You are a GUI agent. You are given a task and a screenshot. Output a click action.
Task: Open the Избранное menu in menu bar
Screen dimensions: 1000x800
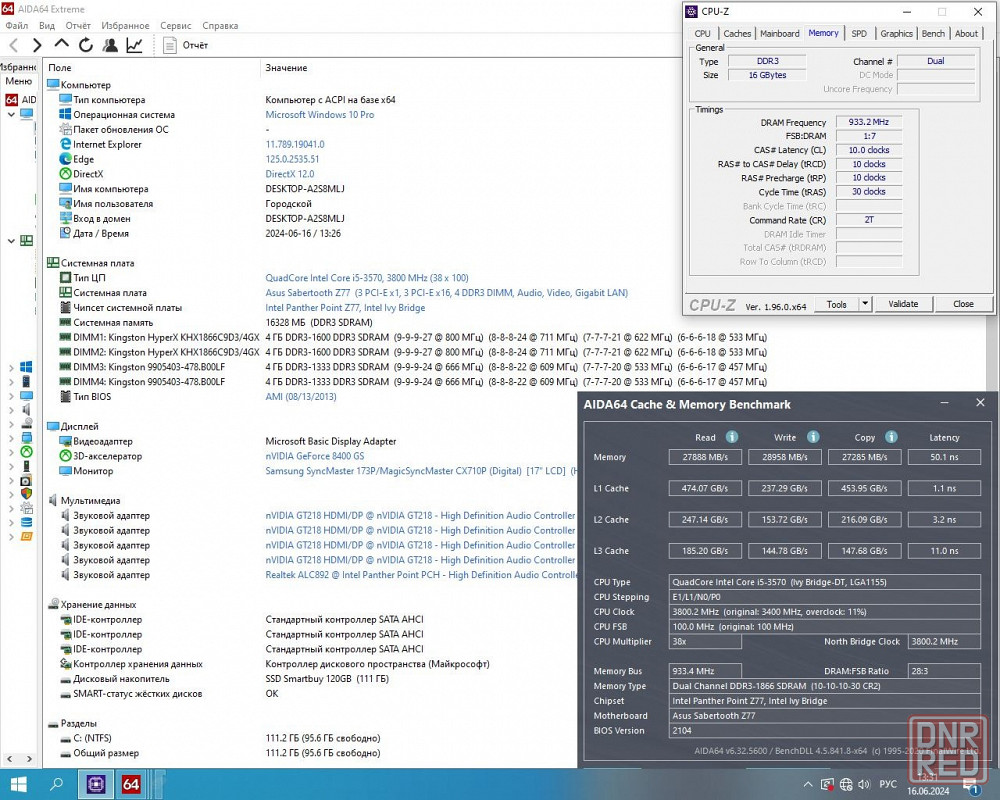coord(125,26)
